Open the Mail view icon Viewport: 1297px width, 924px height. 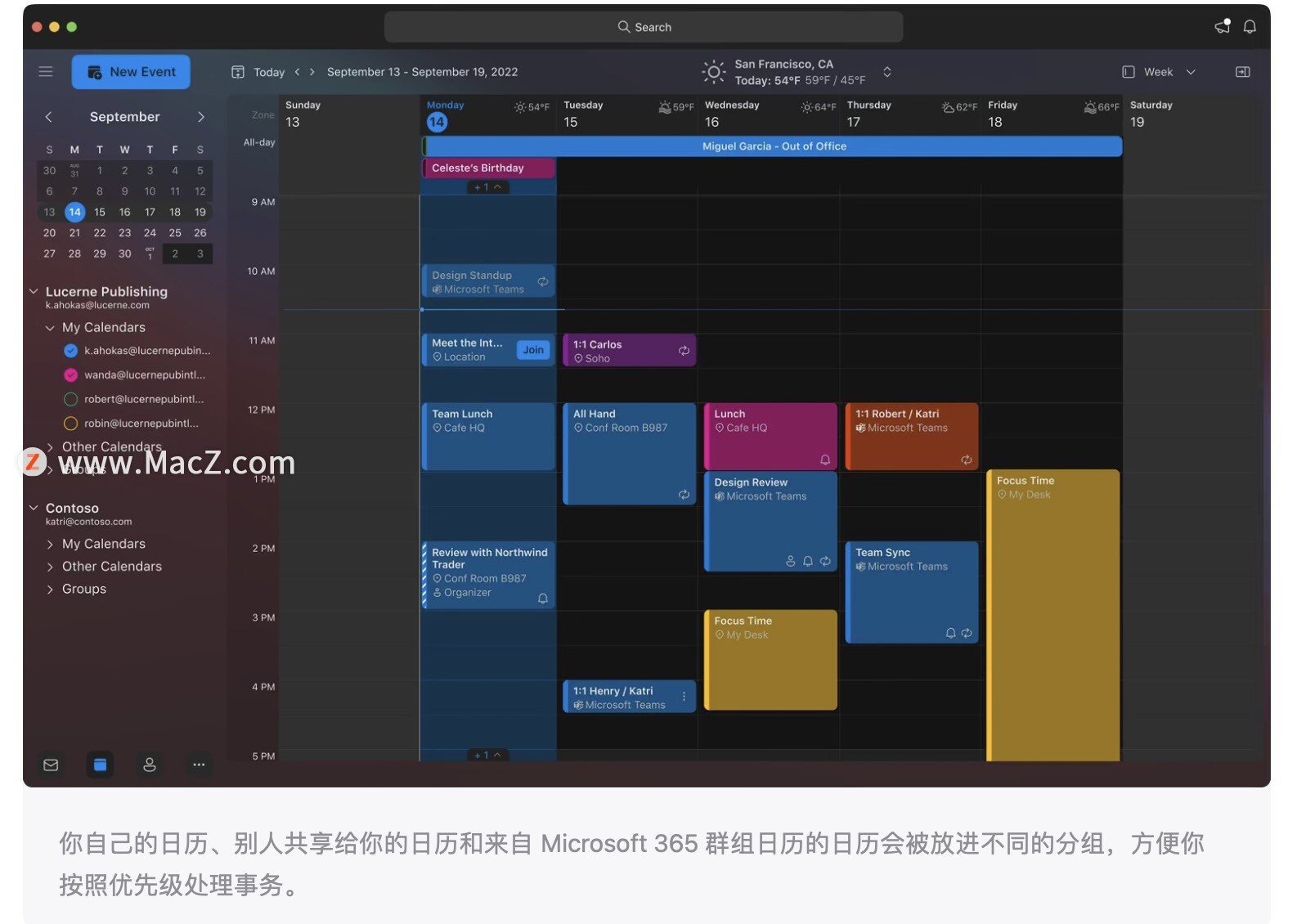[51, 765]
